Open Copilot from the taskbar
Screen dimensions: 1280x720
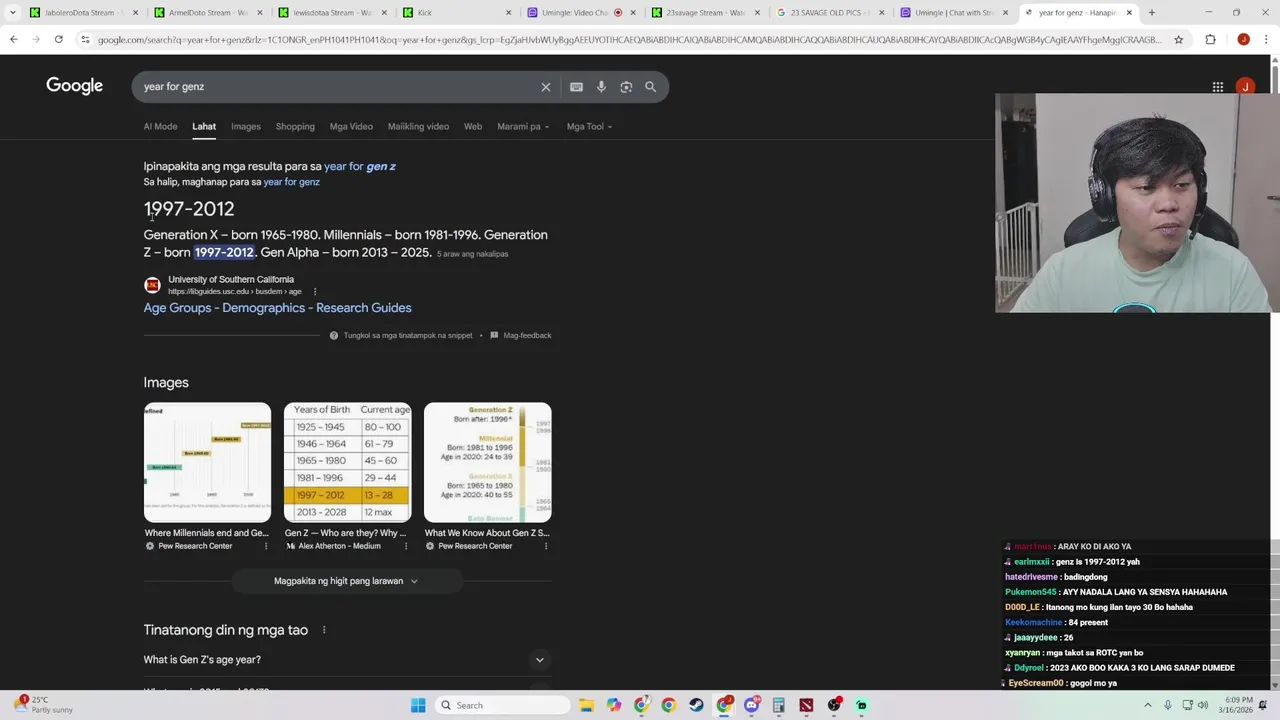(614, 705)
